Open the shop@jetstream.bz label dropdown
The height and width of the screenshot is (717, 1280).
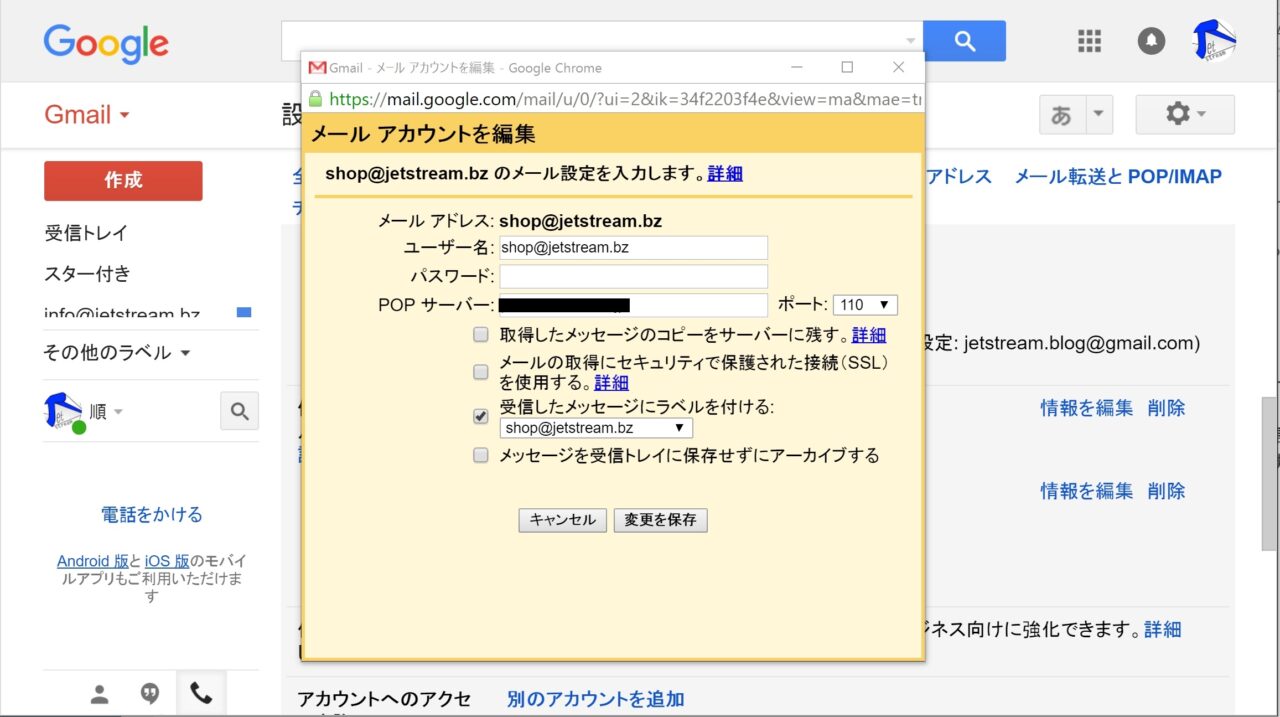(x=596, y=428)
